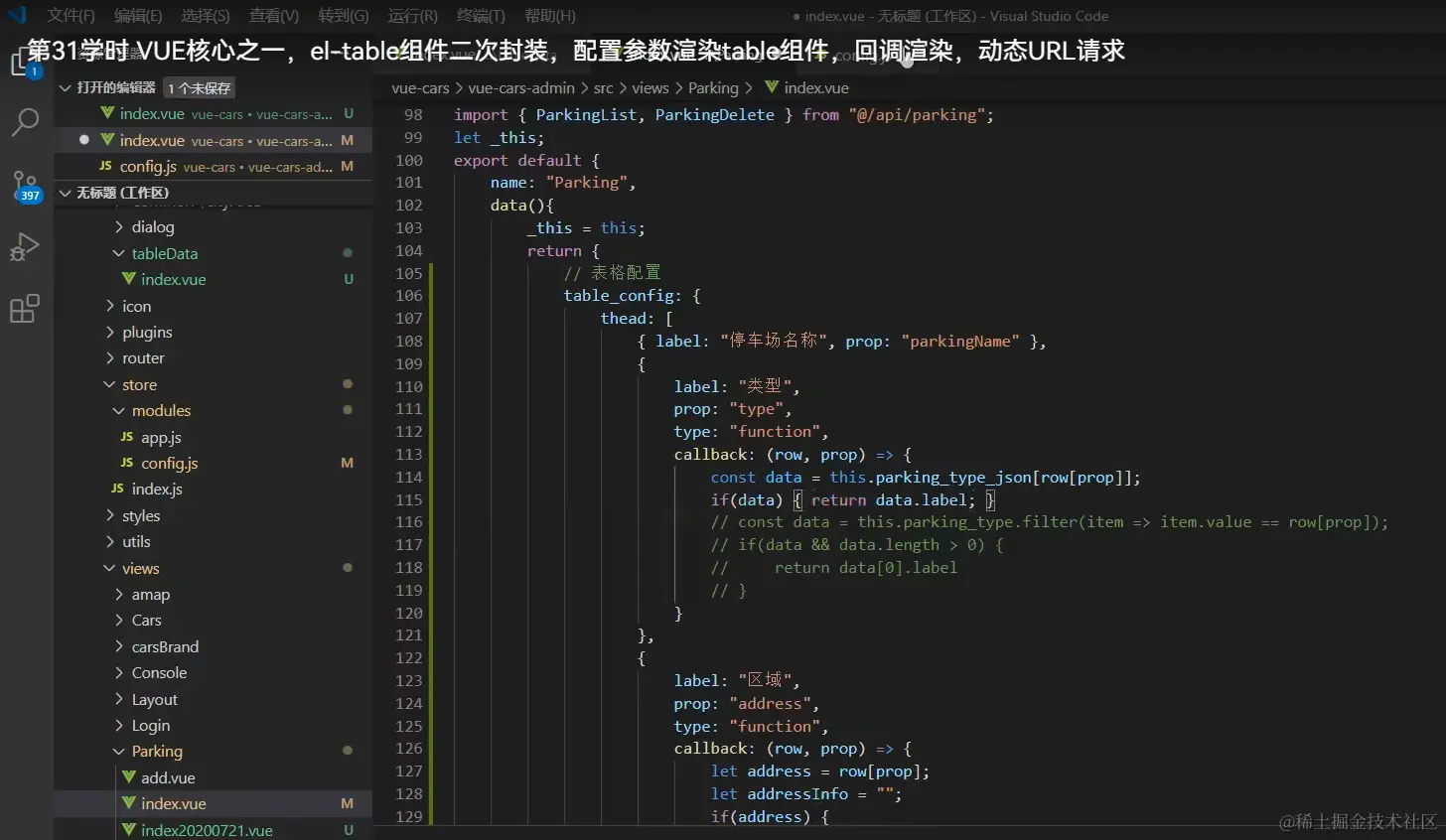Open 编辑(E) menu

(x=138, y=16)
